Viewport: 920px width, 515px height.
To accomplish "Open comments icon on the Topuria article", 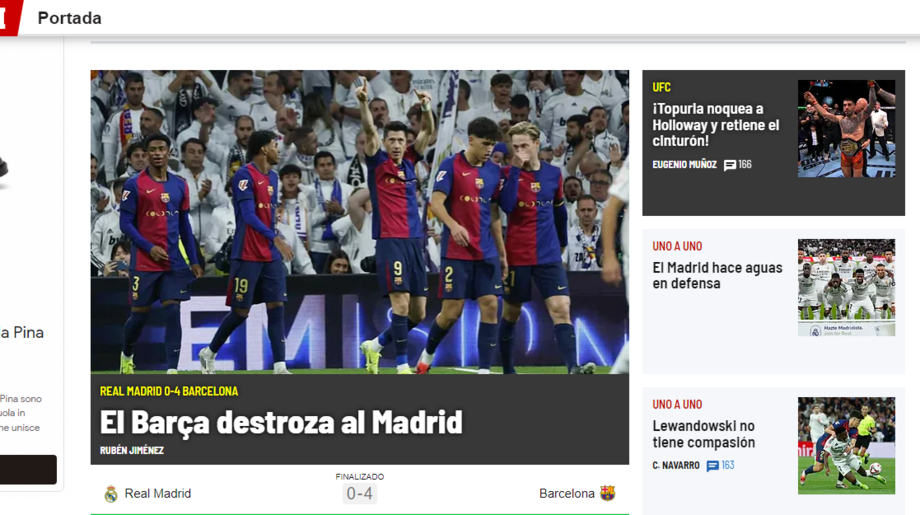I will (730, 165).
